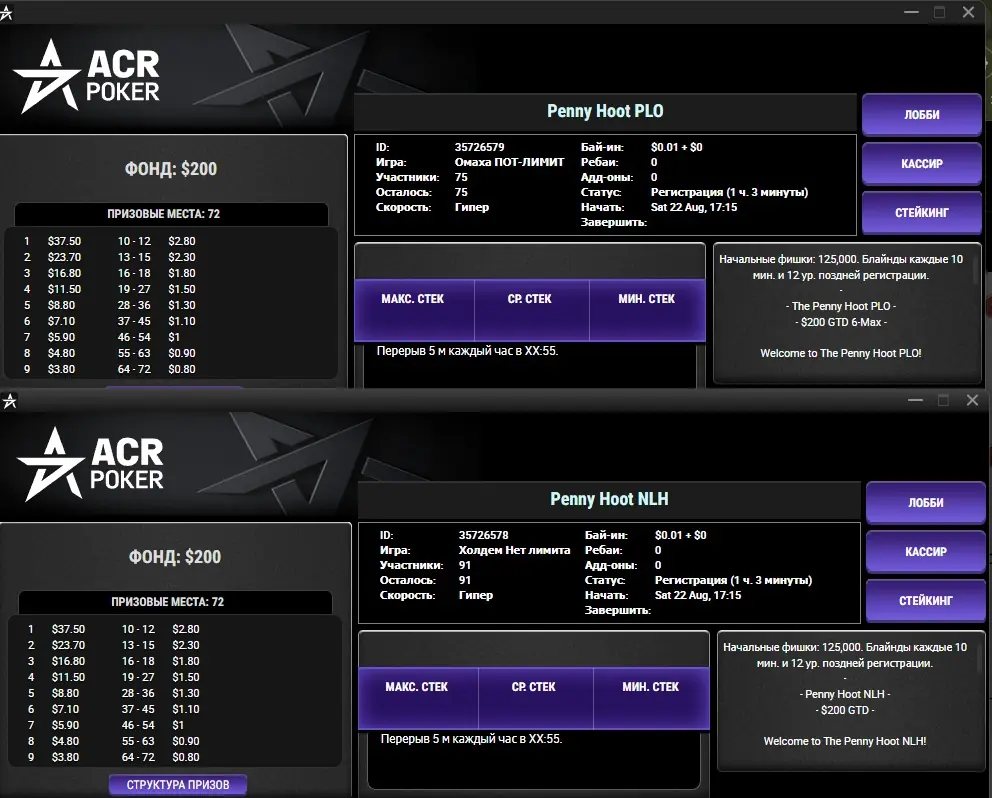Click second place prize $23.70 in PLO window

65,257
